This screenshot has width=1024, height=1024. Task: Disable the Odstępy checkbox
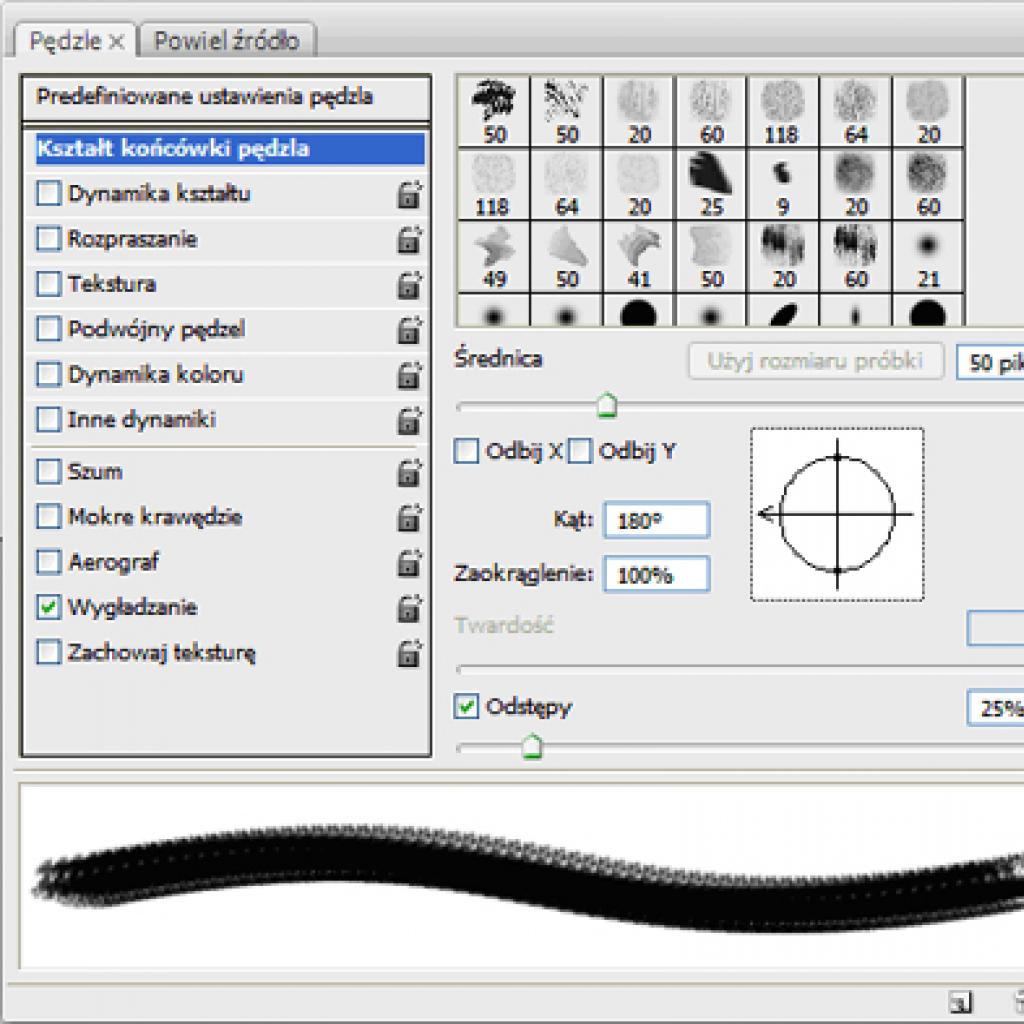pos(466,707)
